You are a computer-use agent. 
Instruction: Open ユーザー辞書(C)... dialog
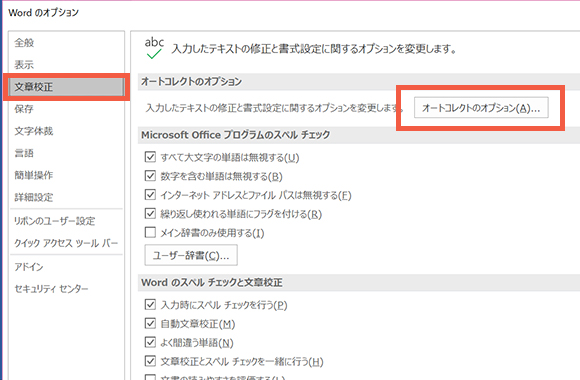coord(191,255)
